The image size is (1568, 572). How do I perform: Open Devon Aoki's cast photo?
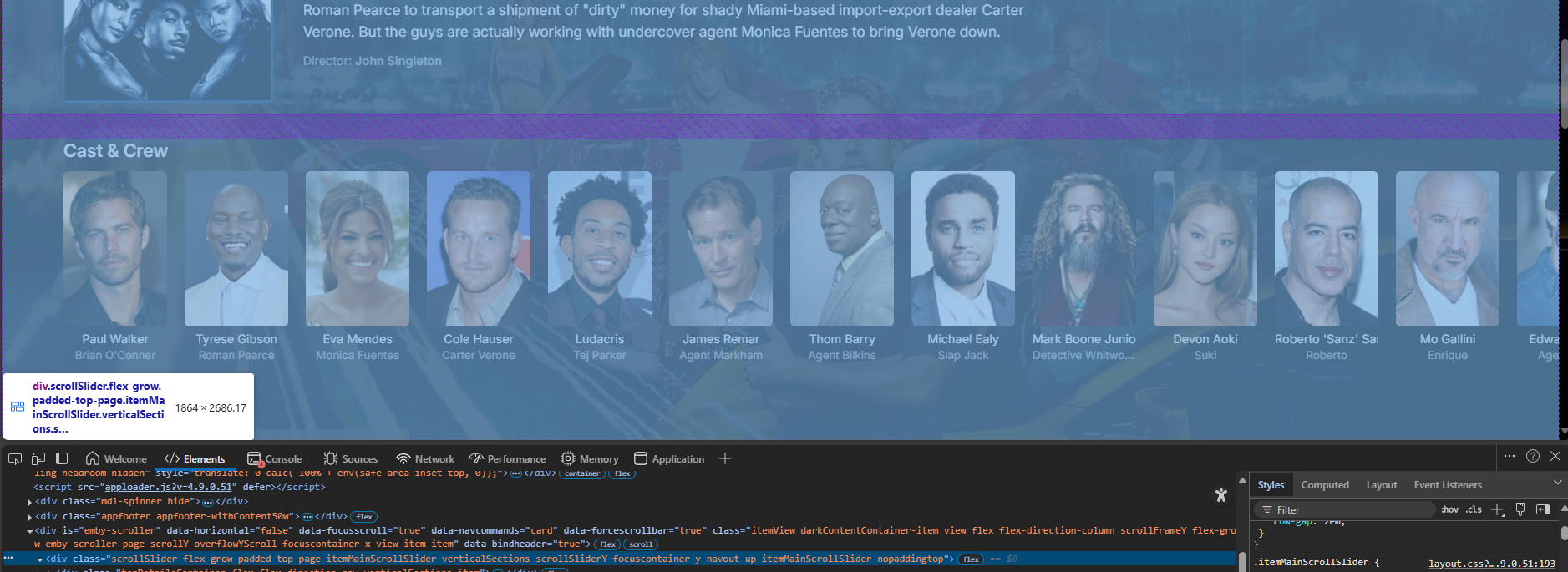pos(1205,249)
